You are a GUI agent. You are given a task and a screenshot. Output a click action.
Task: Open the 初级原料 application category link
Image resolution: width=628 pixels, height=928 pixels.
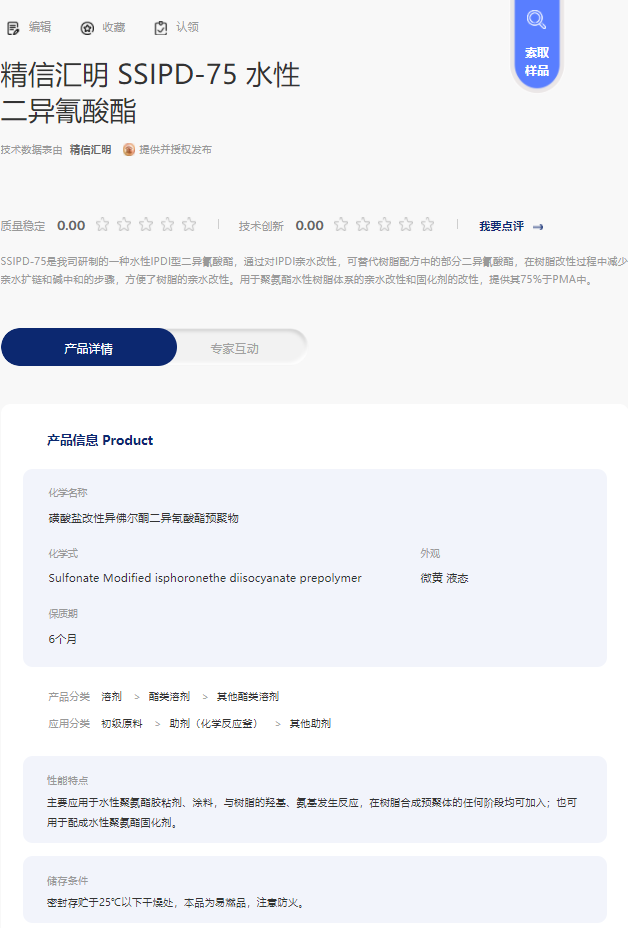point(122,723)
